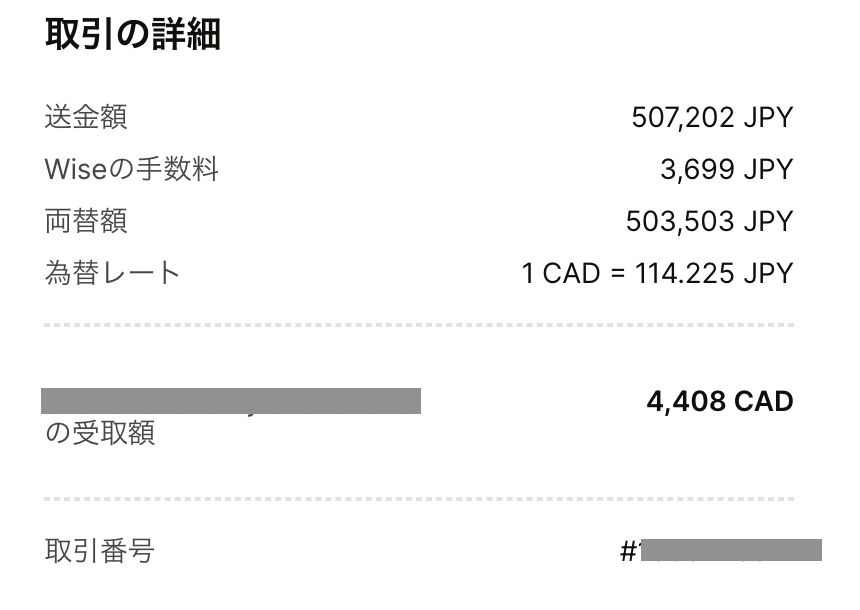Screen dimensions: 860x610
Task: Select the 取引番号 label
Action: pyautogui.click(x=100, y=551)
